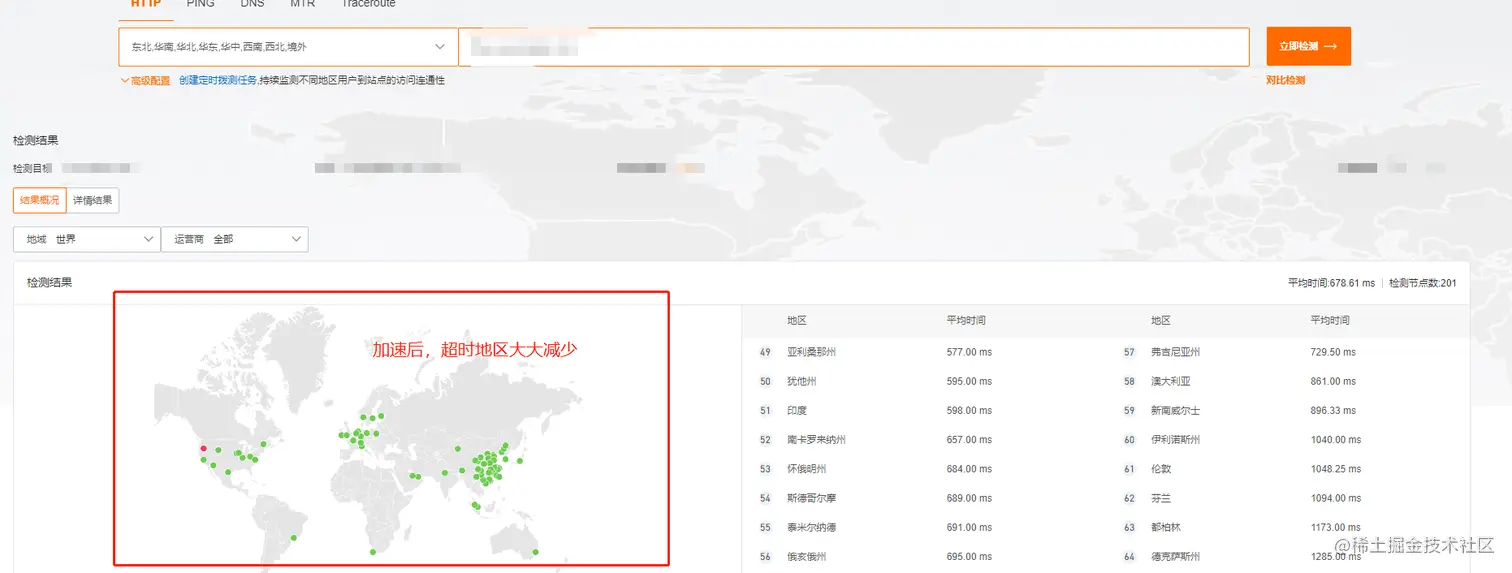Click the 577.00 ms average time value
The height and width of the screenshot is (573, 1512).
tap(969, 352)
